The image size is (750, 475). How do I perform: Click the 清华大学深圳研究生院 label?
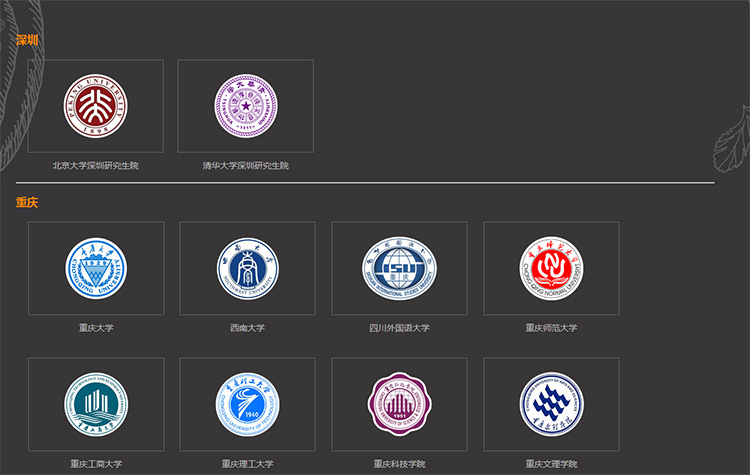(246, 166)
